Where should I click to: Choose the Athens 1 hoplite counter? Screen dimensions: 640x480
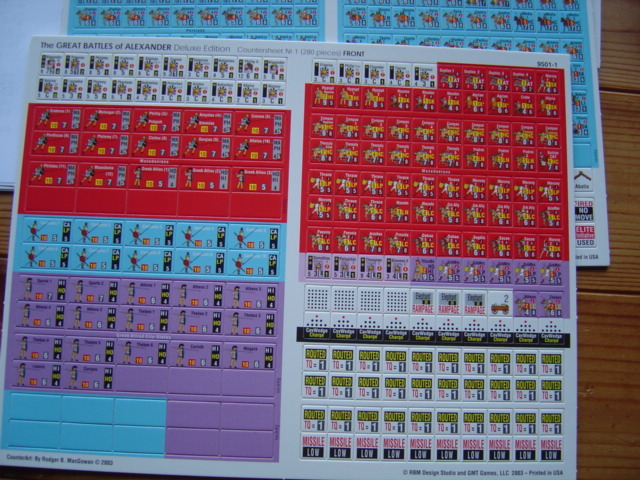145,293
